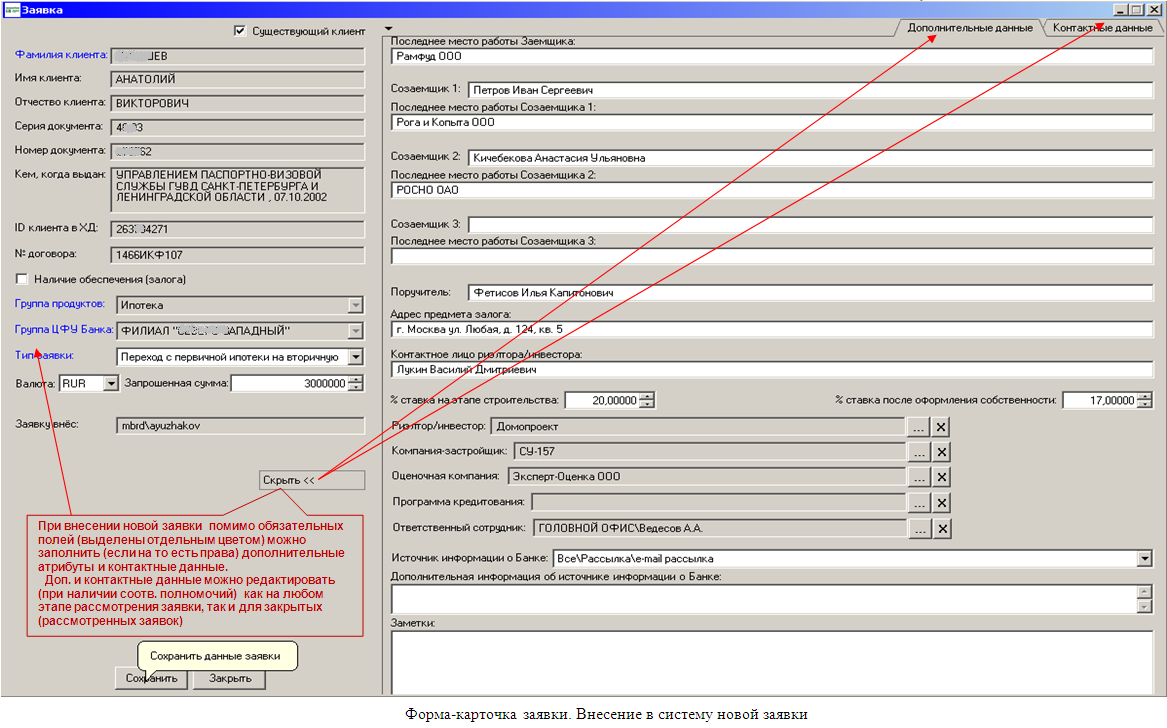Click Созаемщик 2 field Кичебекова

(x=810, y=158)
